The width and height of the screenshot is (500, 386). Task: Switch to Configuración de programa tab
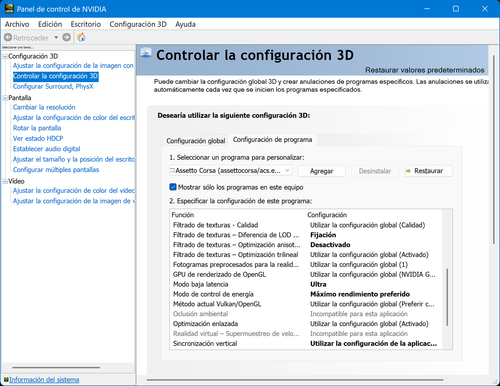coord(272,140)
